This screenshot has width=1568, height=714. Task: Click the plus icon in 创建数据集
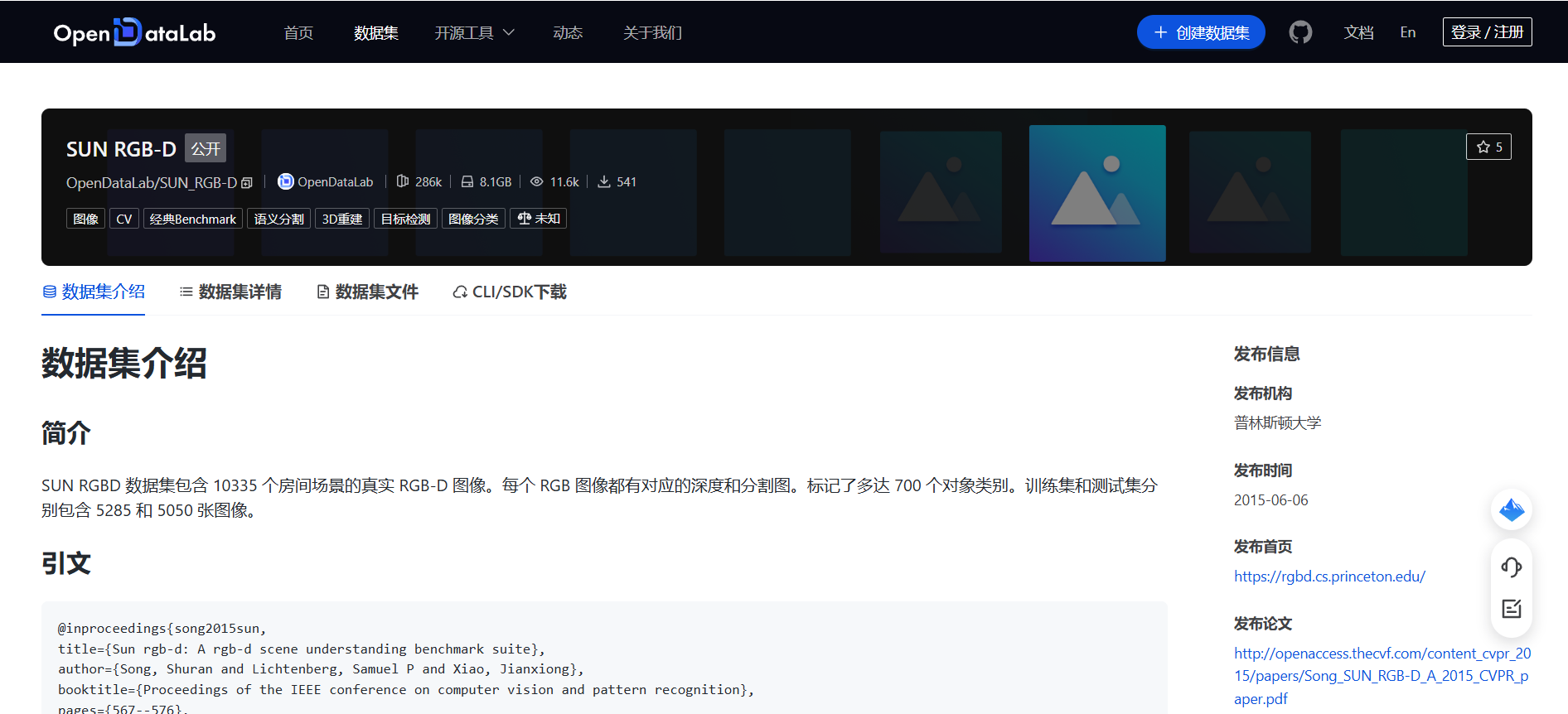click(x=1160, y=32)
